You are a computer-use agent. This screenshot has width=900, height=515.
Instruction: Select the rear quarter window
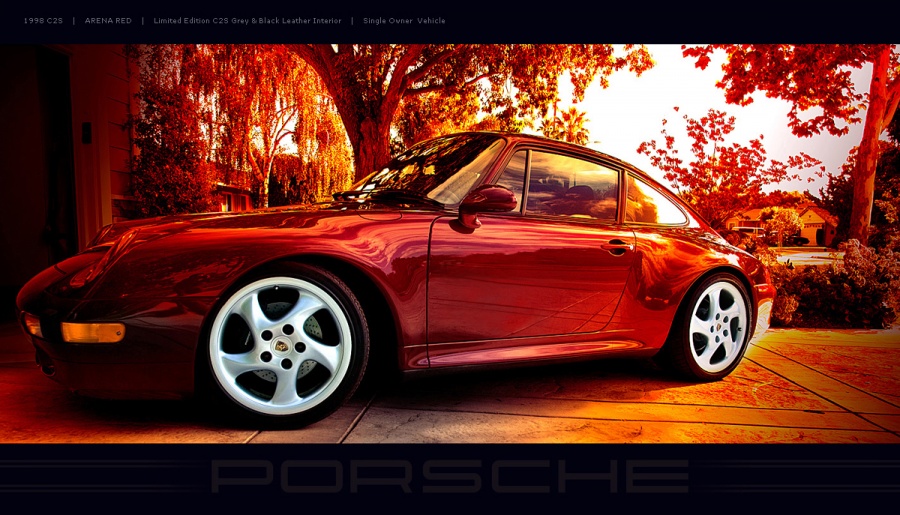click(x=652, y=202)
